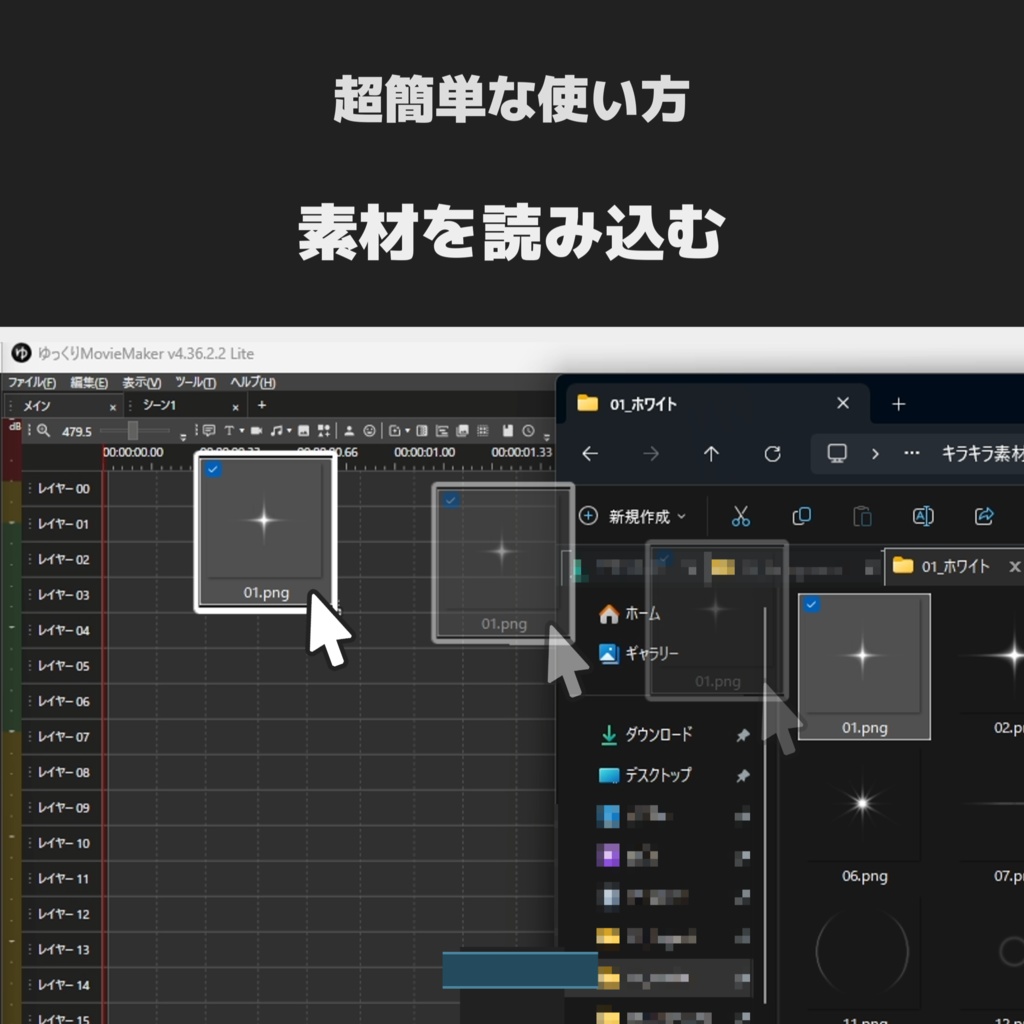
Task: Refresh the Explorer folder view
Action: pyautogui.click(x=773, y=453)
